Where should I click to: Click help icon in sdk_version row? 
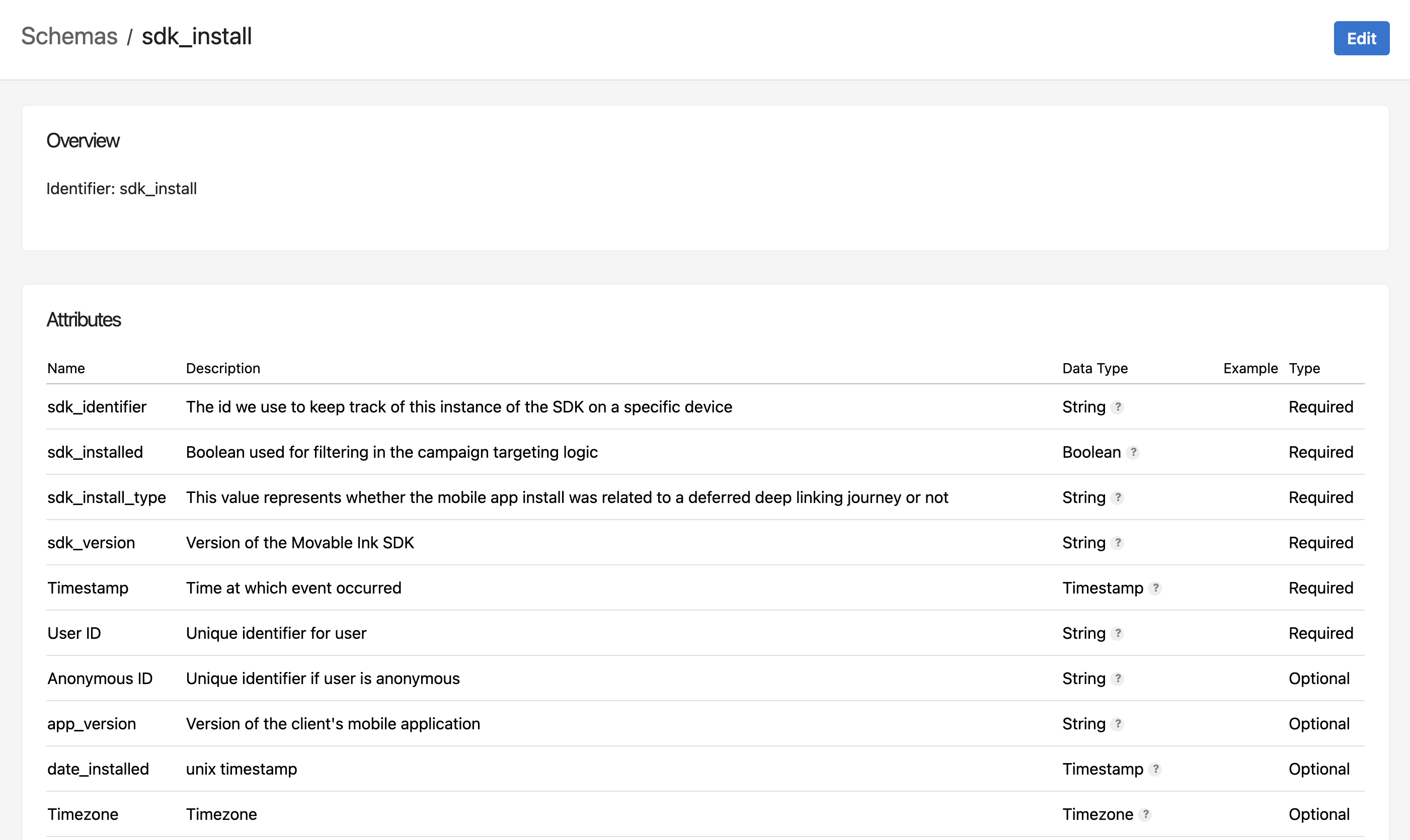[x=1117, y=543]
